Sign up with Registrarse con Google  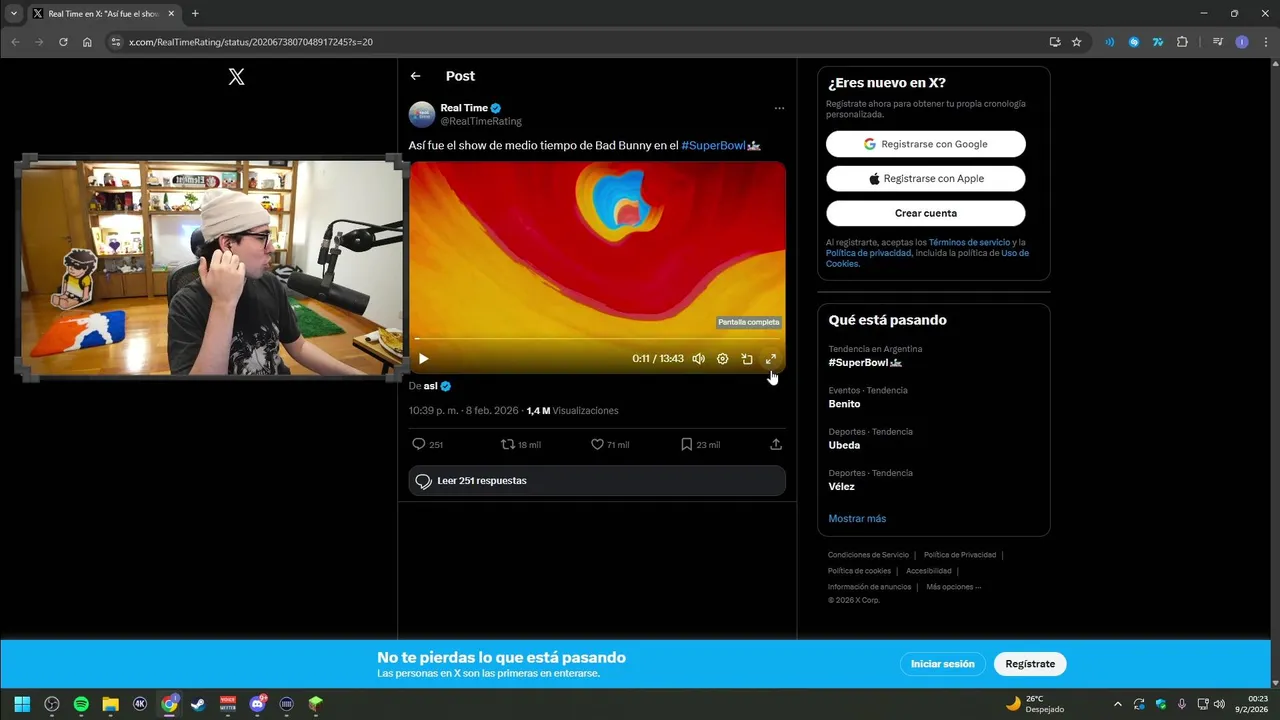[926, 144]
